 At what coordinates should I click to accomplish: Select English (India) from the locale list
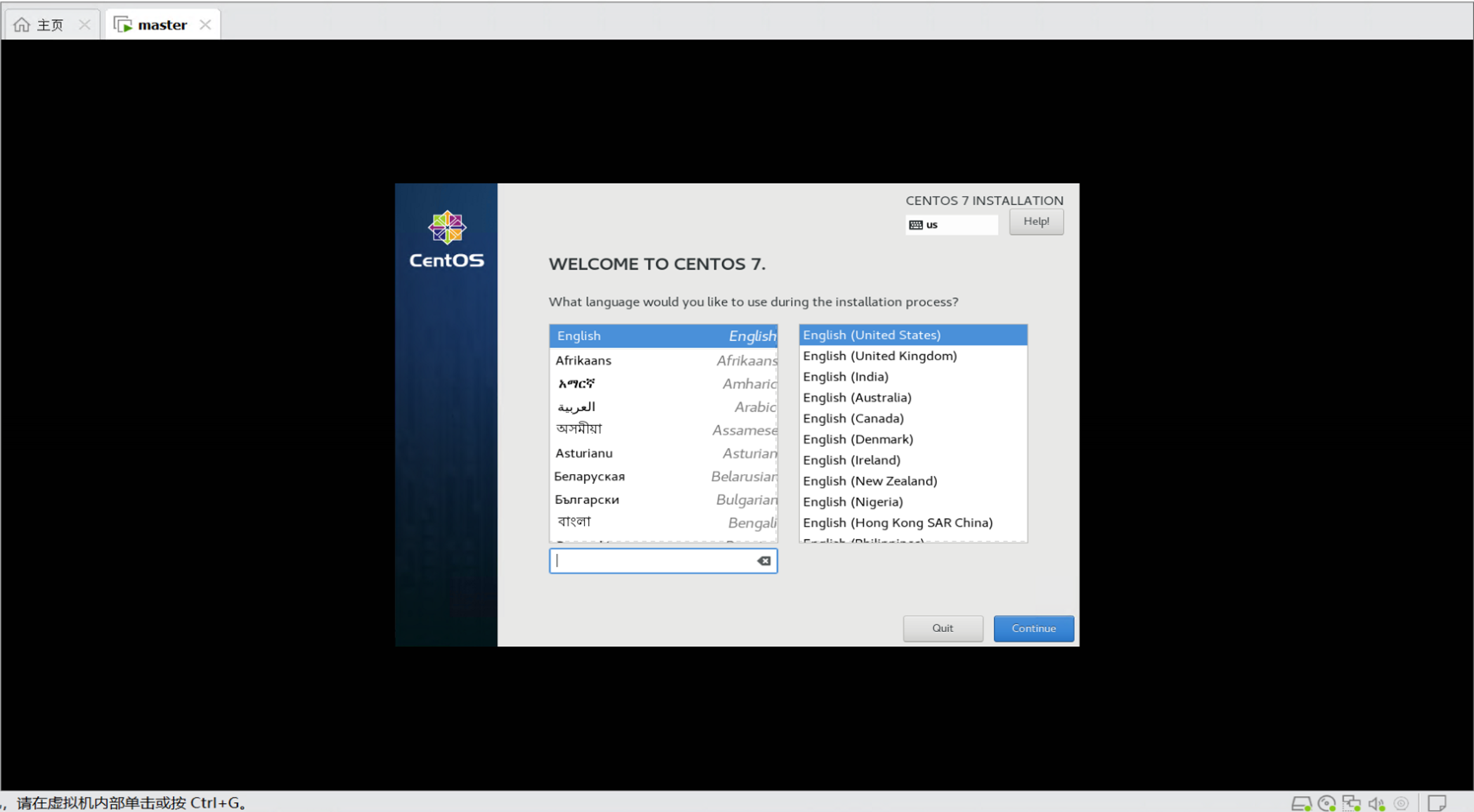[x=845, y=377]
